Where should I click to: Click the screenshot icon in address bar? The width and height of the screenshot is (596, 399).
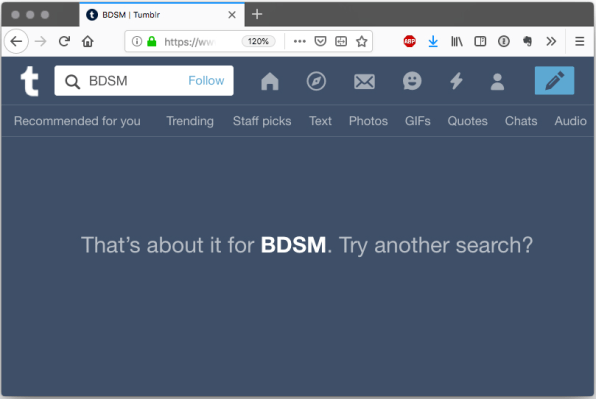(x=341, y=41)
